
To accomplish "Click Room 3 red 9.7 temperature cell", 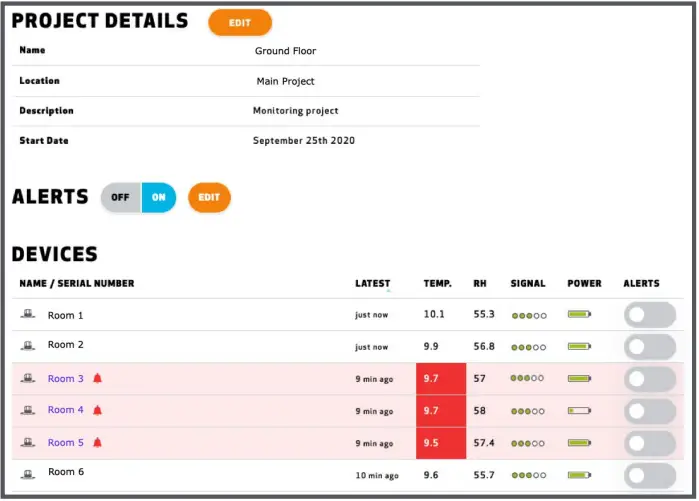I will (441, 379).
